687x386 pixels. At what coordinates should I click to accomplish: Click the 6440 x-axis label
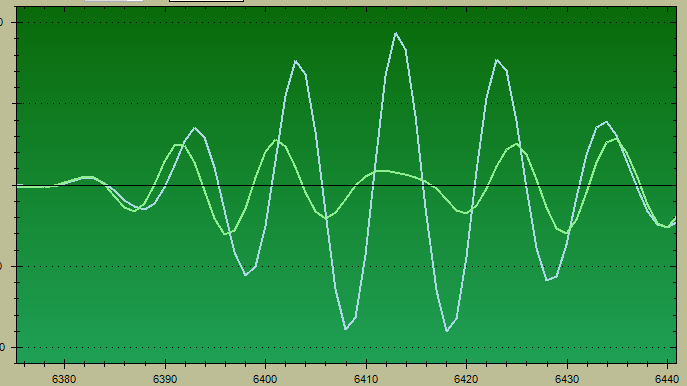coord(667,379)
